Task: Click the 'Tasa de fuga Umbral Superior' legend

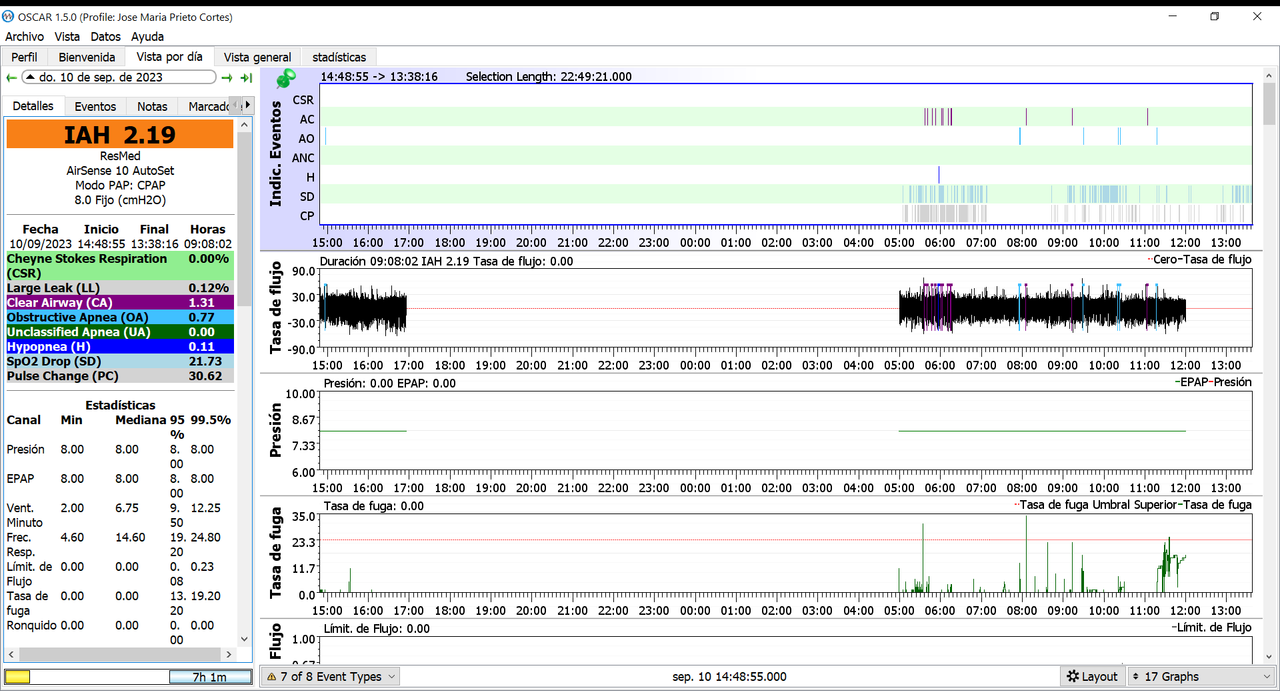Action: (x=1097, y=505)
